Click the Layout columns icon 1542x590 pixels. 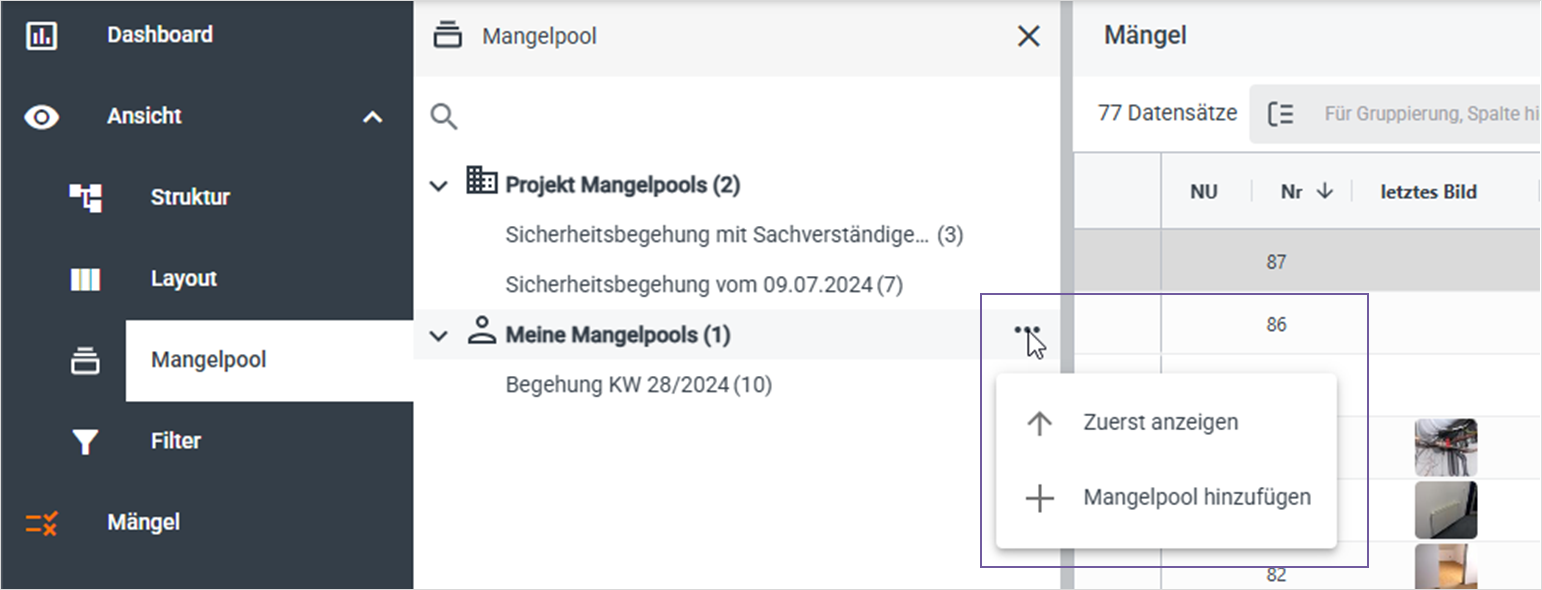85,279
